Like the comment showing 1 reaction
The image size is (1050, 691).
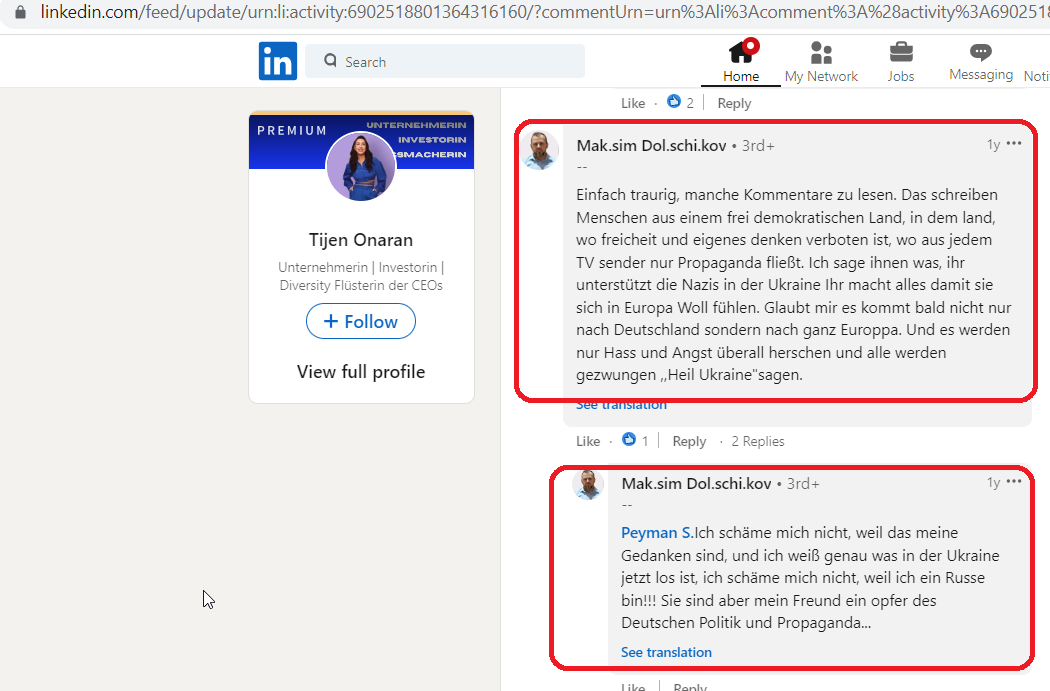click(x=588, y=441)
